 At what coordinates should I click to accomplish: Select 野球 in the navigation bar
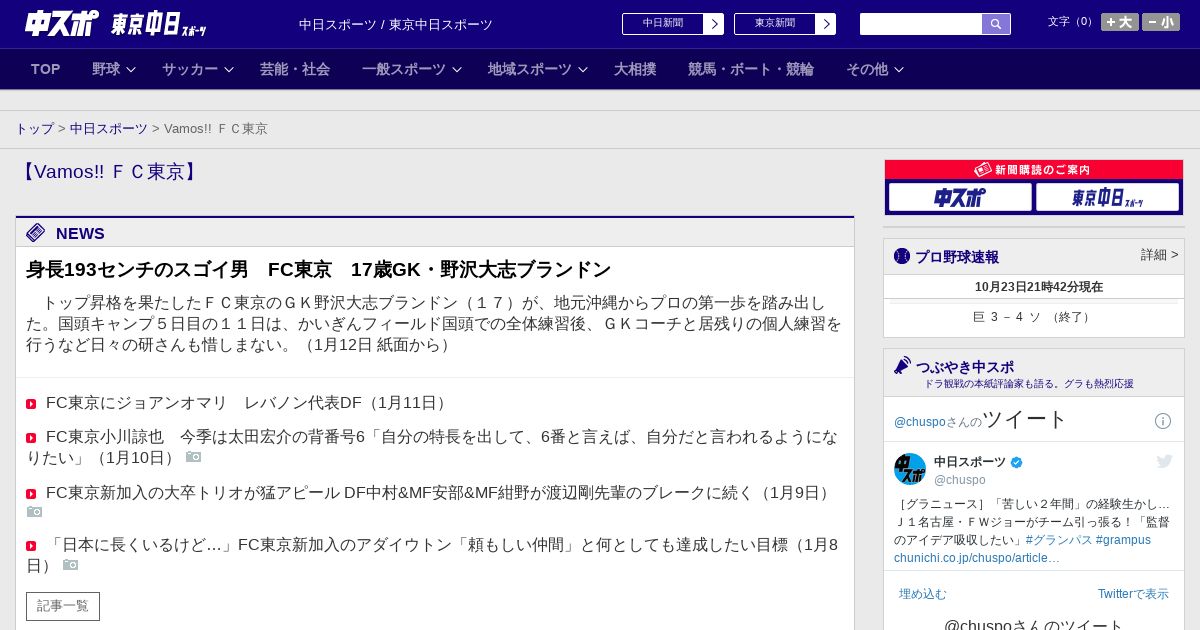click(x=106, y=69)
